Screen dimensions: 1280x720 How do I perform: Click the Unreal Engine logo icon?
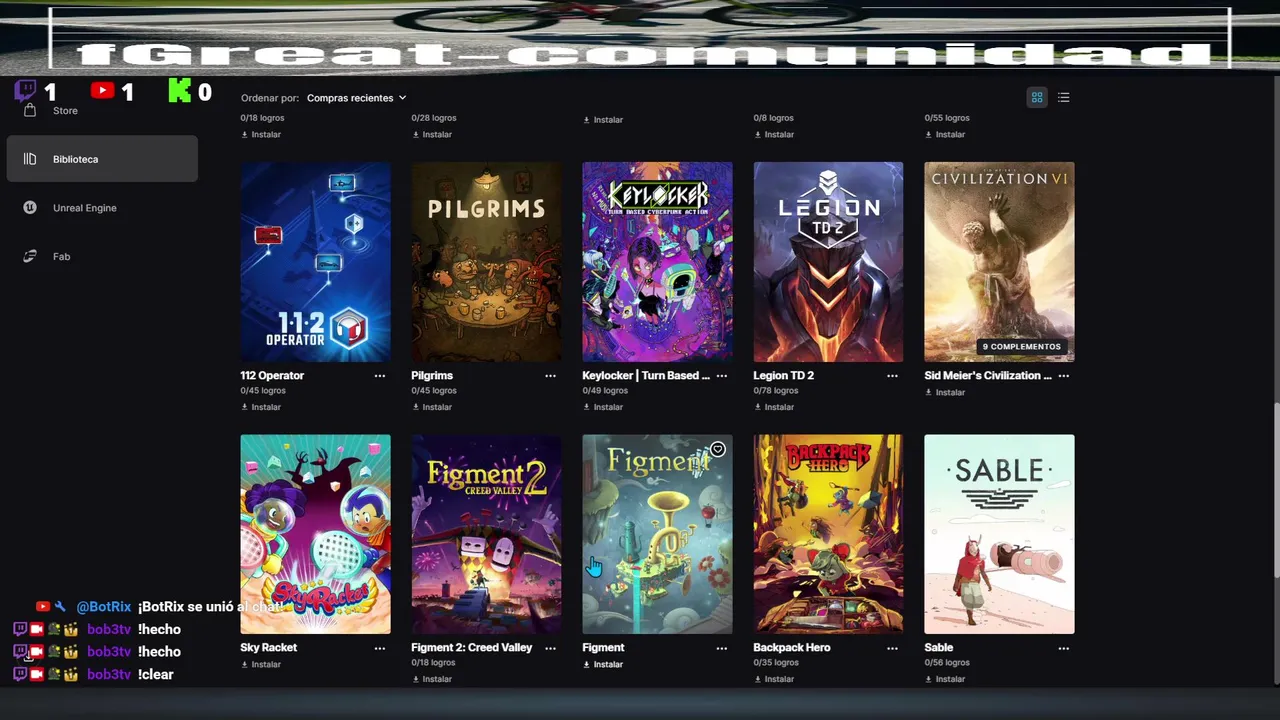click(30, 208)
